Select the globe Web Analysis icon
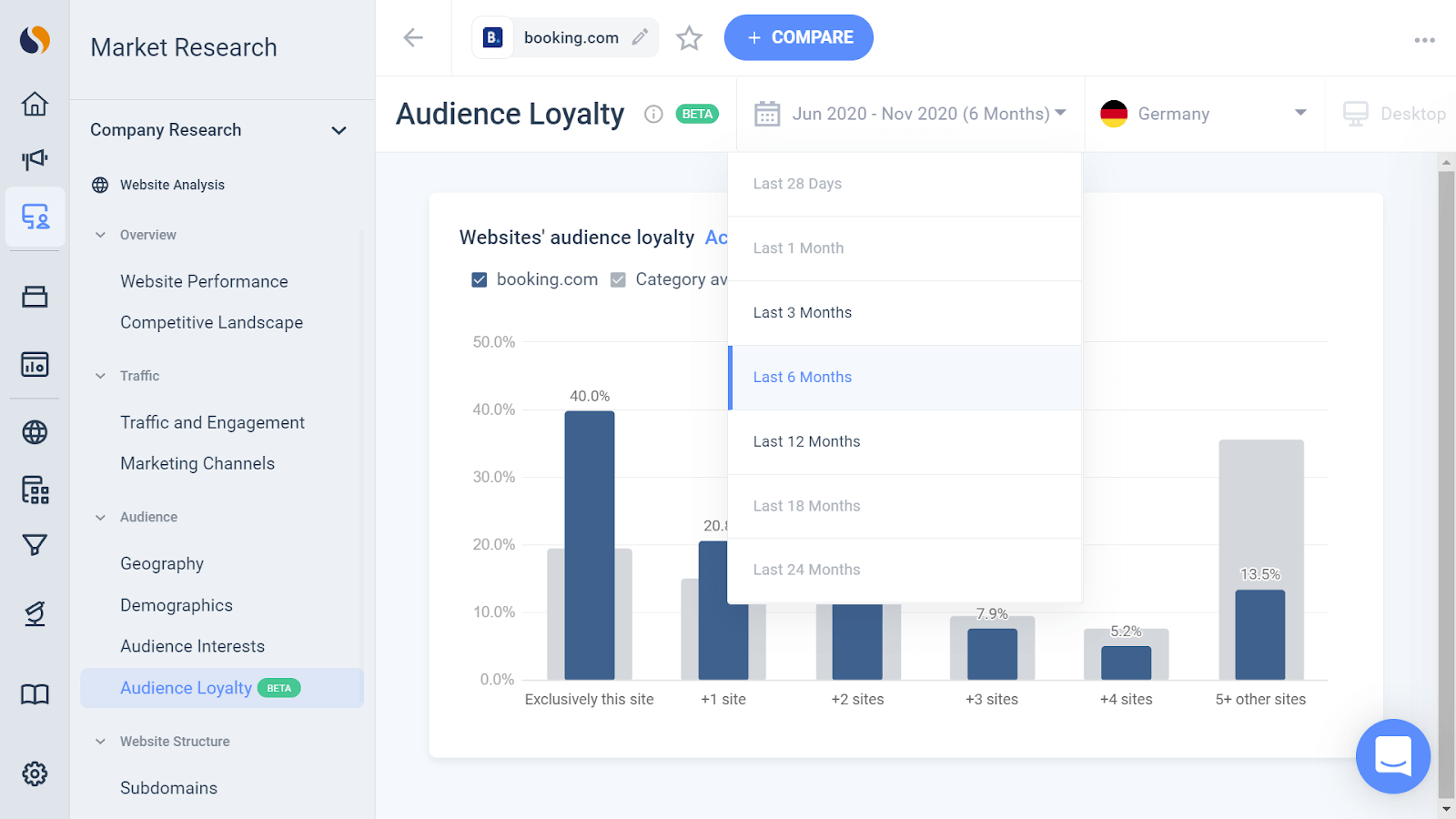Image resolution: width=1456 pixels, height=819 pixels. (x=34, y=432)
